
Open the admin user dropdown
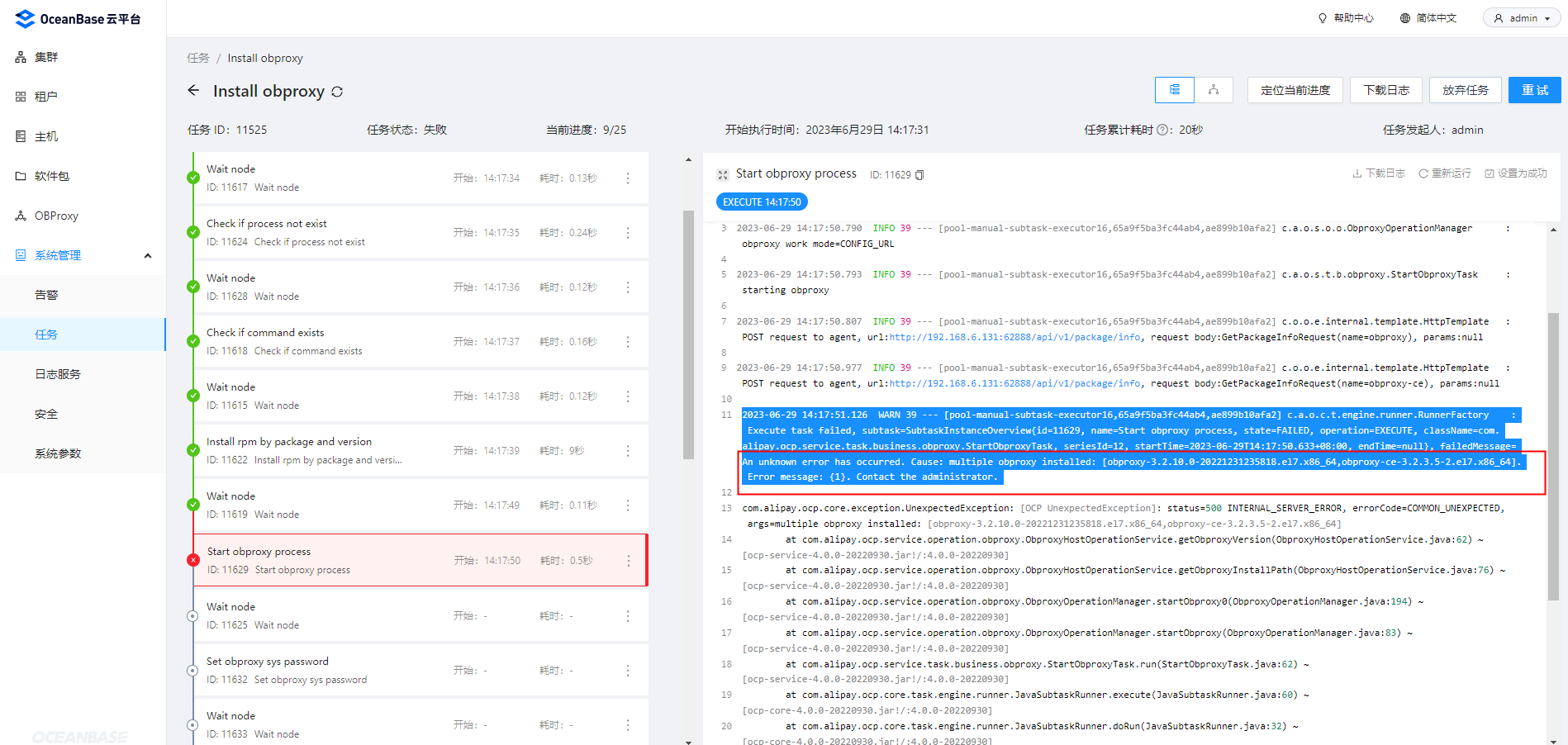1522,18
